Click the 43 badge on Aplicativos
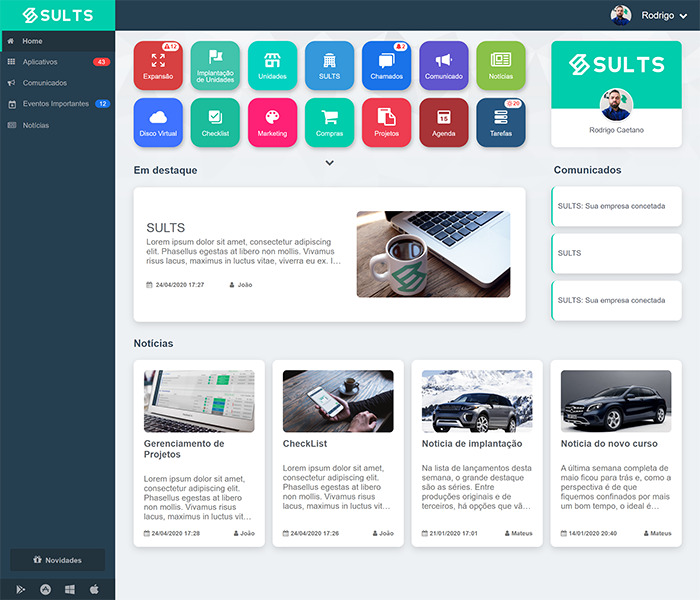The height and width of the screenshot is (600, 700). 101,62
